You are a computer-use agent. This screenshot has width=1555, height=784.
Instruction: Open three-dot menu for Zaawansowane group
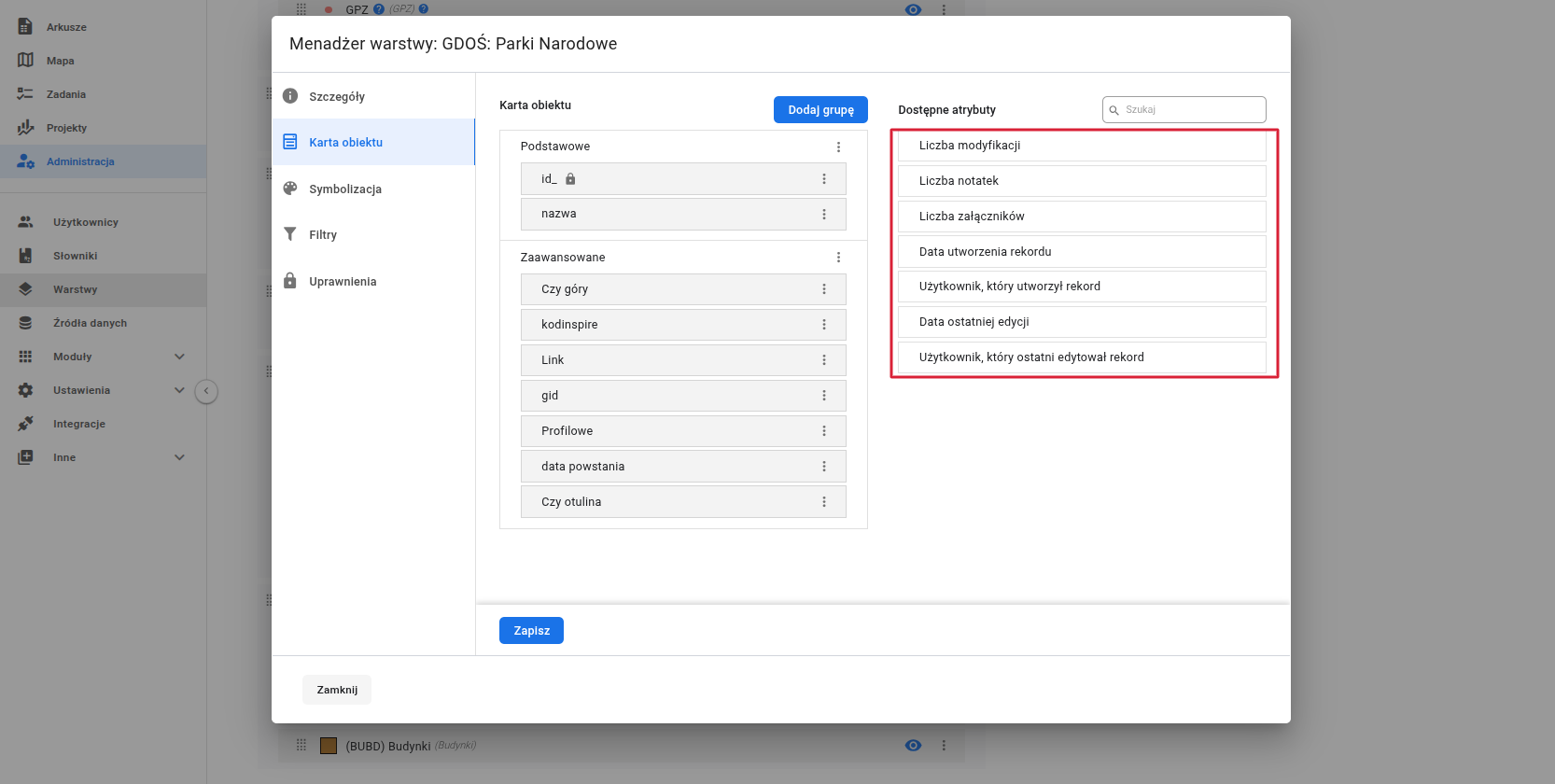coord(838,258)
